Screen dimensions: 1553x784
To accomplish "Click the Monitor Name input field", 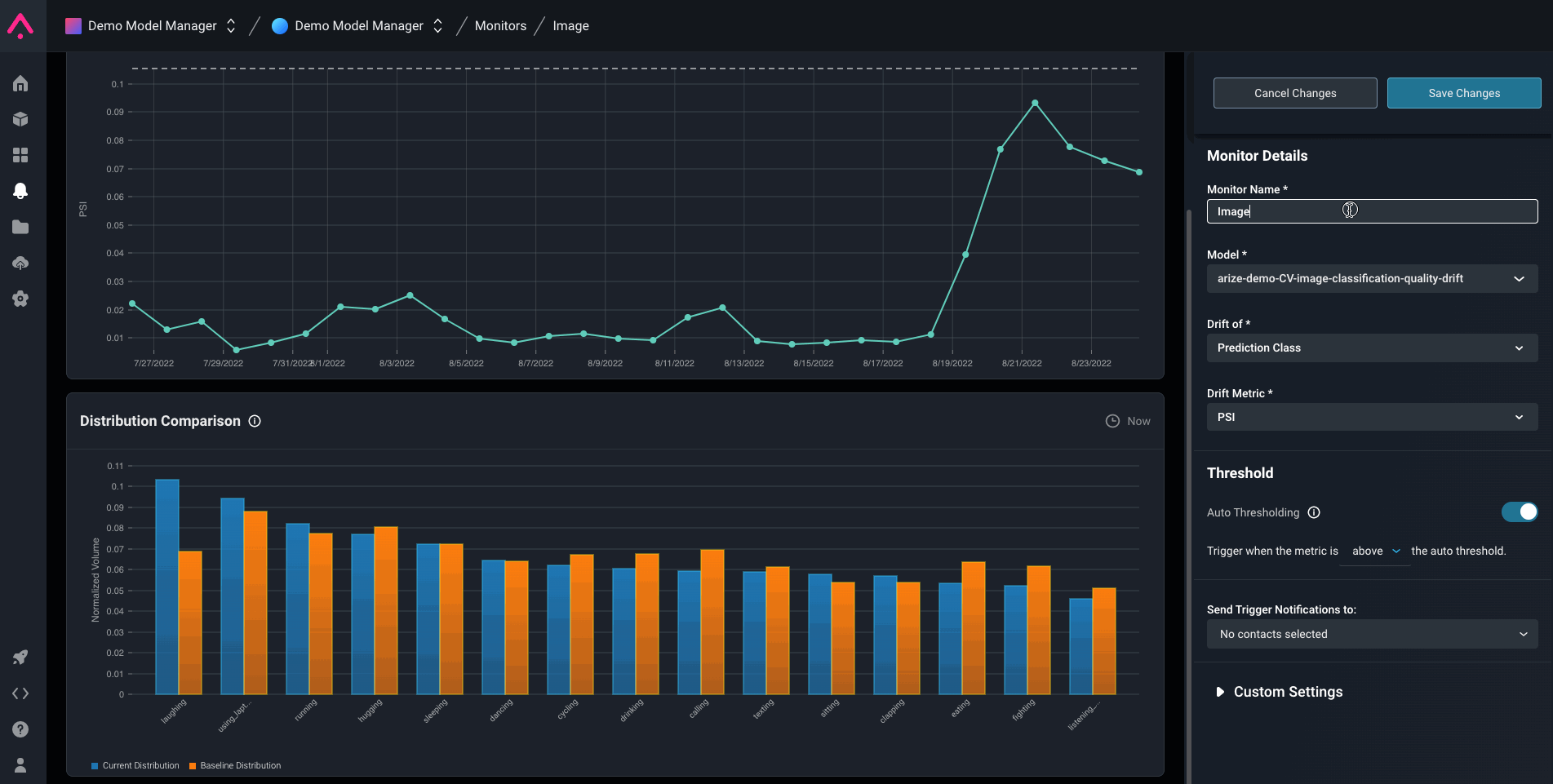I will (x=1372, y=211).
